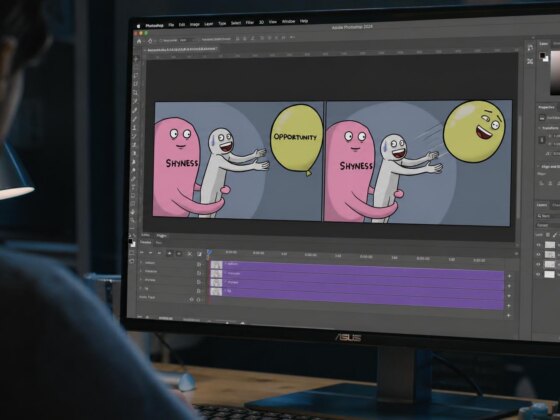The height and width of the screenshot is (420, 560).
Task: Hide the bottom layer using its eye icon
Action: [538, 274]
